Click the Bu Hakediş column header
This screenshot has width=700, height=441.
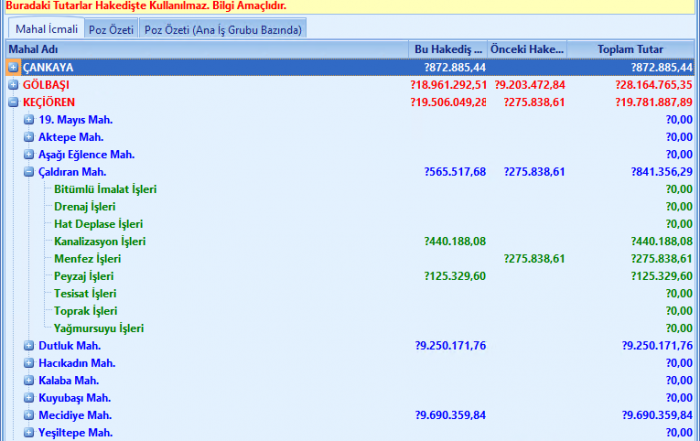pos(449,48)
